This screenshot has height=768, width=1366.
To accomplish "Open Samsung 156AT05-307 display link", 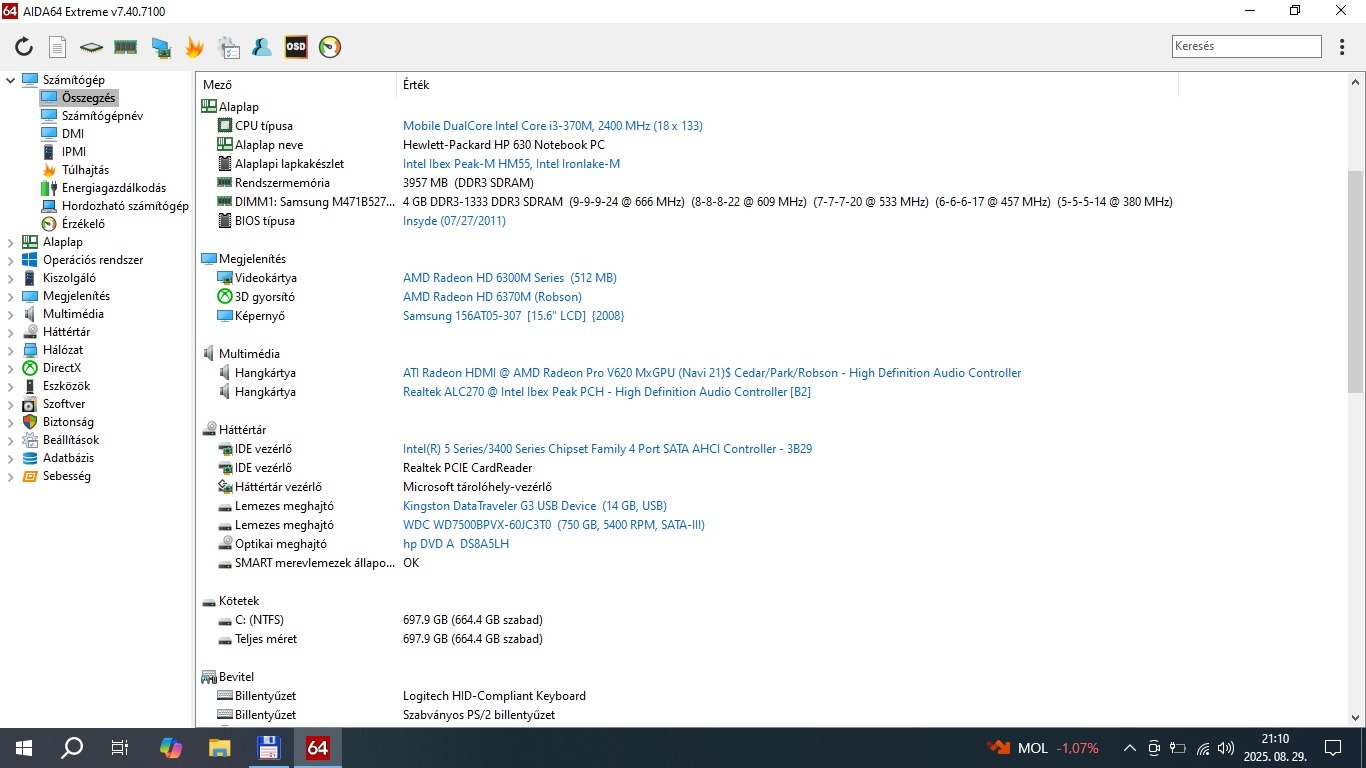I will pyautogui.click(x=513, y=316).
